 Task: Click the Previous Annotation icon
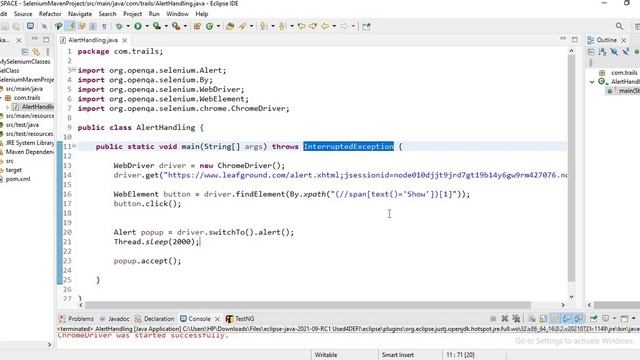click(x=282, y=26)
